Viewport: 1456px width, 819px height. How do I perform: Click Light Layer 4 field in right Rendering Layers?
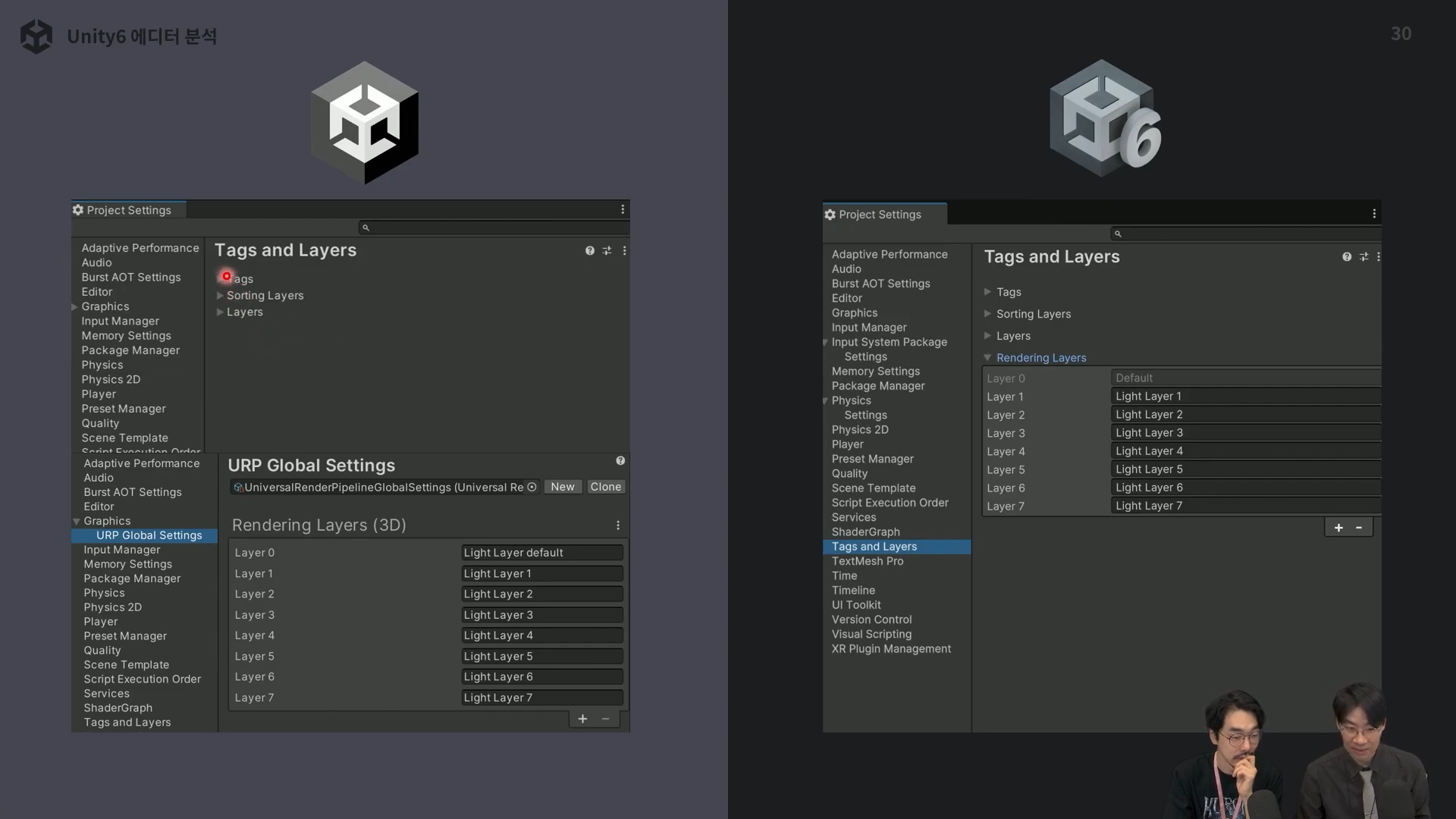click(x=1244, y=451)
